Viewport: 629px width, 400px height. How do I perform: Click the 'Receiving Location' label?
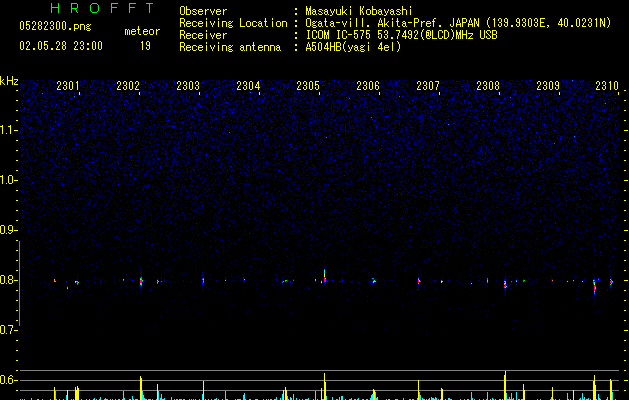tap(233, 23)
